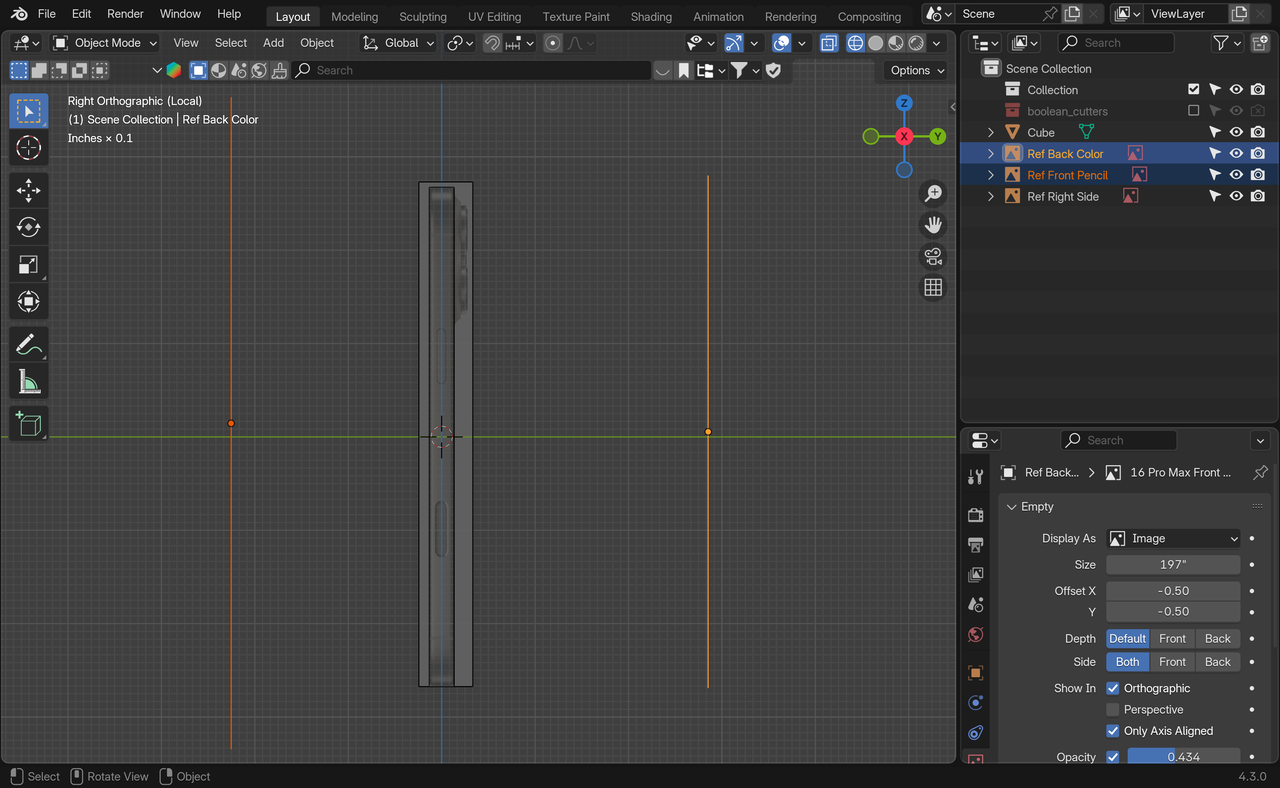The width and height of the screenshot is (1280, 788).
Task: Enable the Perspective checkbox
Action: [1113, 709]
